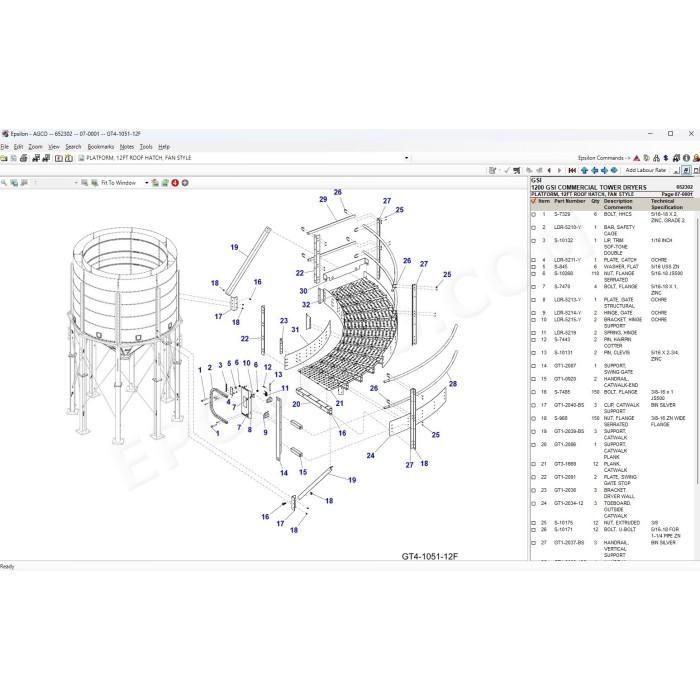Click the printer icon in main toolbar
Image resolution: width=700 pixels, height=700 pixels.
coord(24,158)
